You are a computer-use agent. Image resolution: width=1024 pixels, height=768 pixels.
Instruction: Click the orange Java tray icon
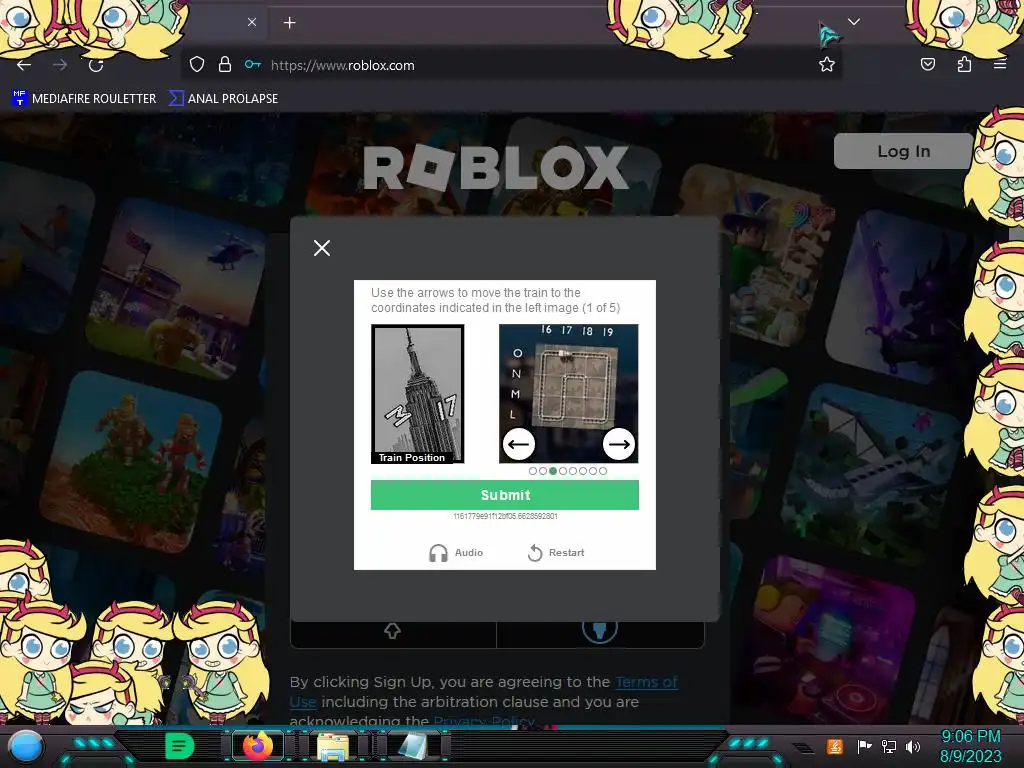pos(835,746)
